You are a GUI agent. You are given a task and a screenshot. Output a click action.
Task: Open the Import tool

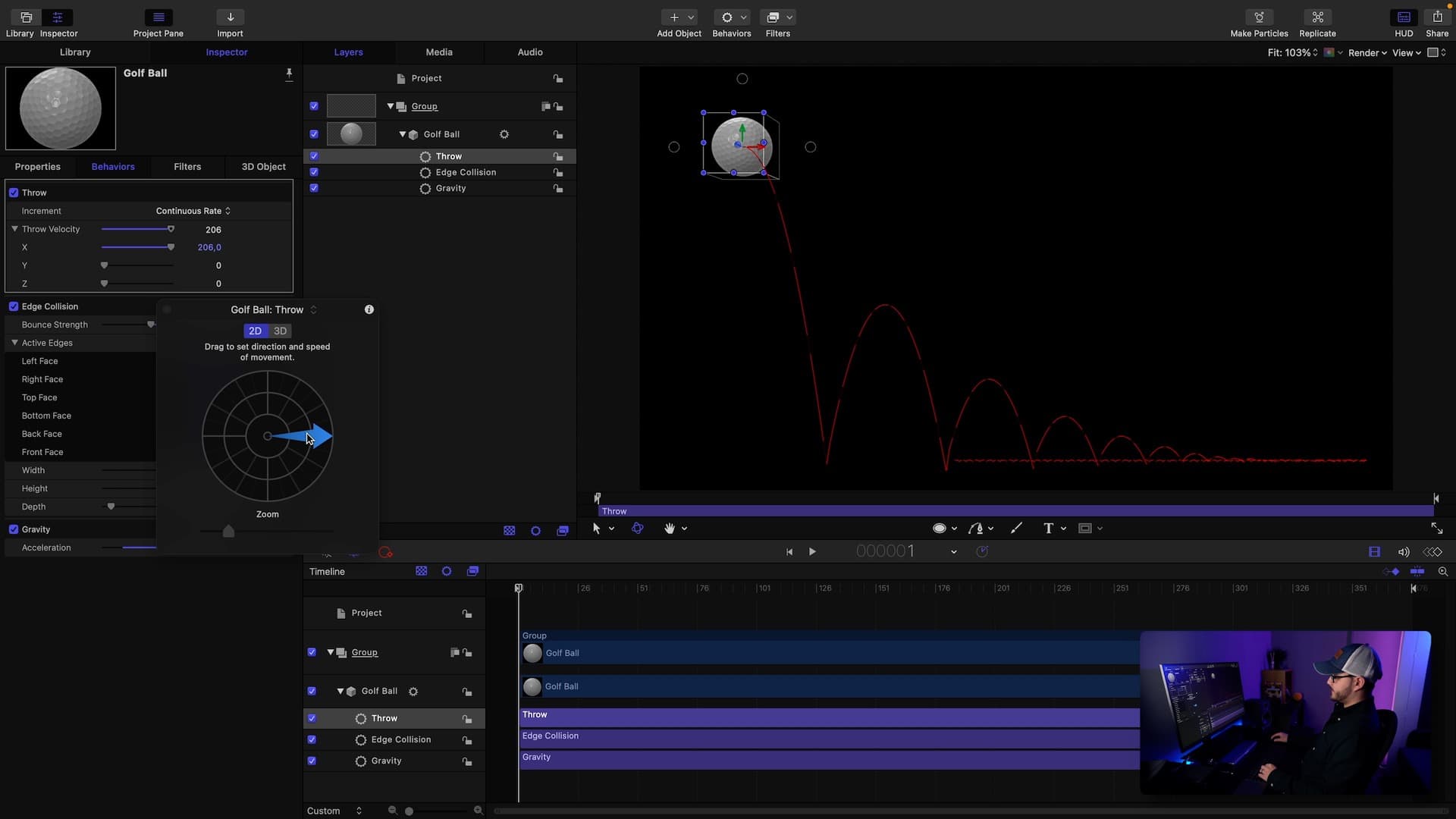[230, 17]
